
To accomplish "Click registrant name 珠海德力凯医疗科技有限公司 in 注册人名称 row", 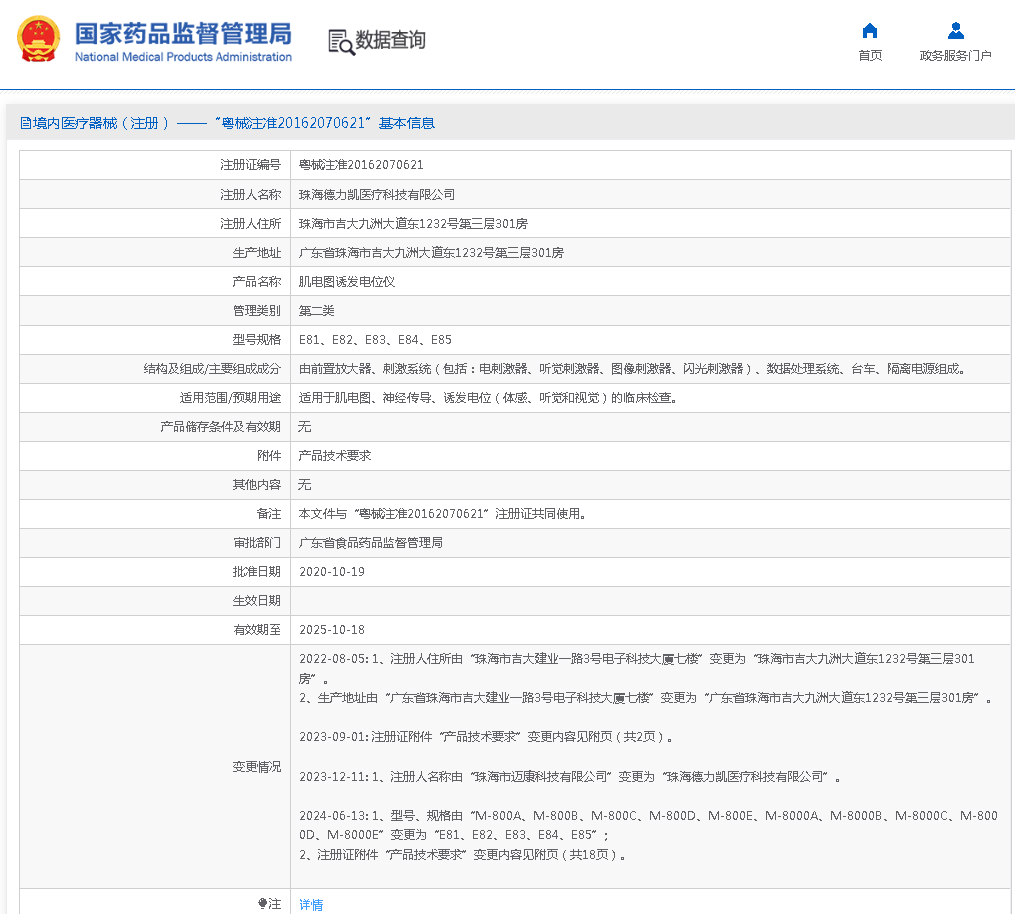I will 377,195.
